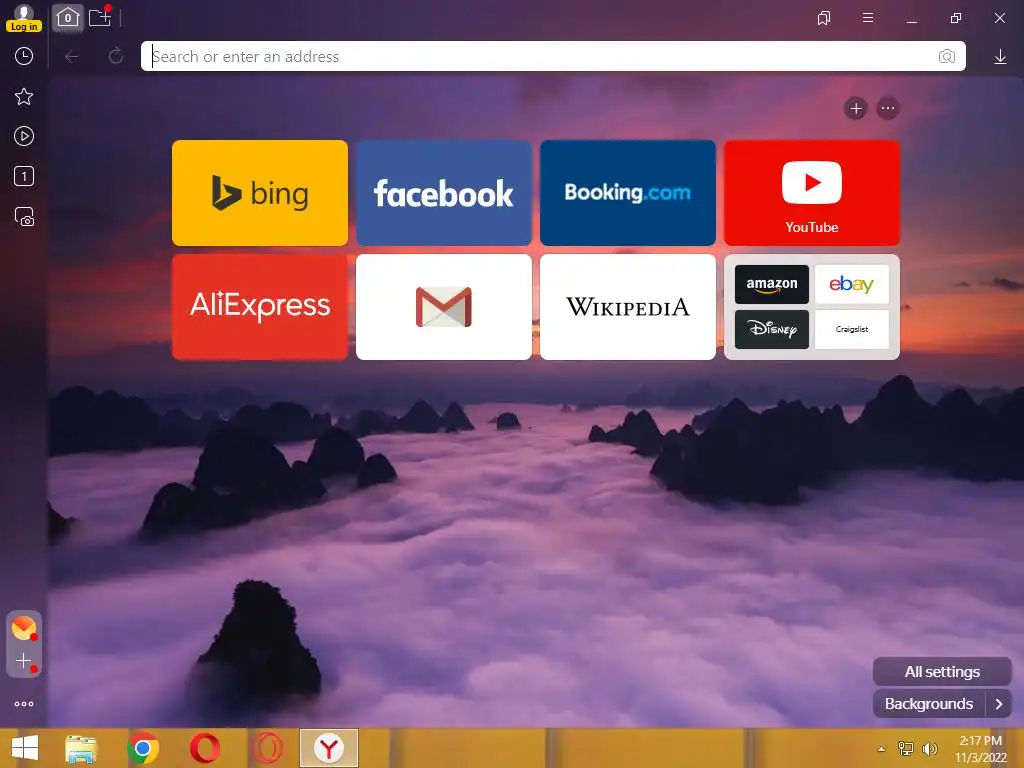Viewport: 1024px width, 768px height.
Task: Launch the filled red Opera icon in taskbar
Action: [204, 748]
